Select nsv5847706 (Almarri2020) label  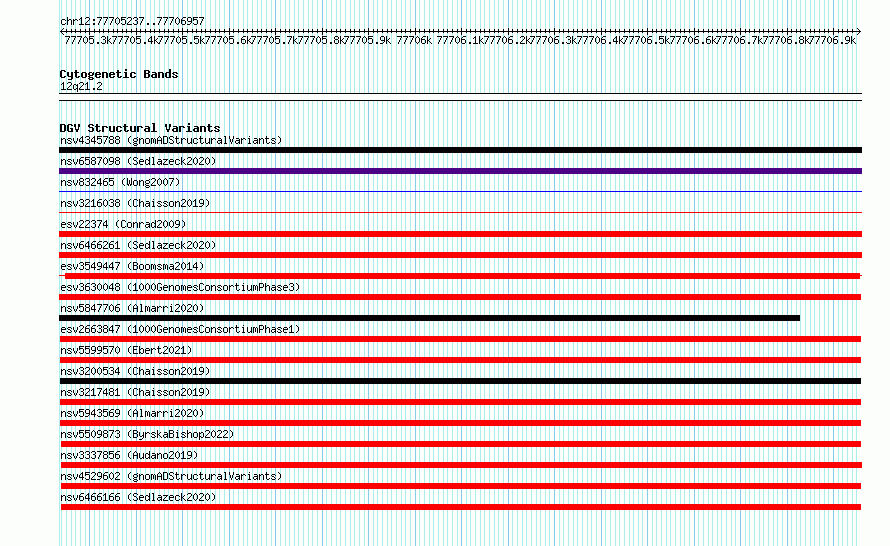pos(132,308)
